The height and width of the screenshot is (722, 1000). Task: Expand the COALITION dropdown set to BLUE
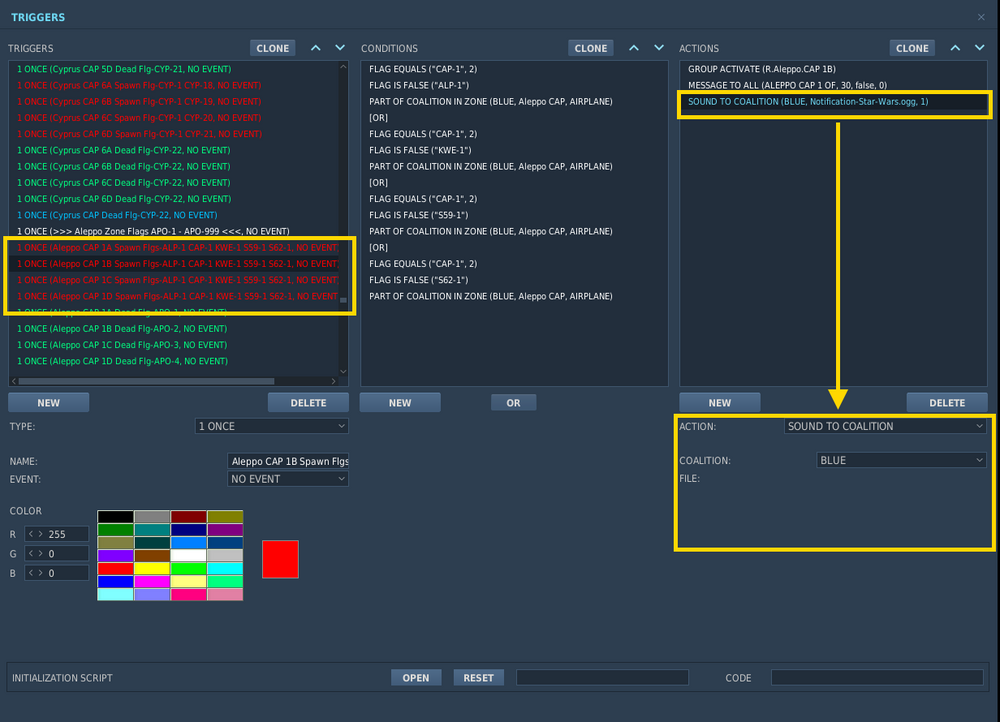coord(902,460)
